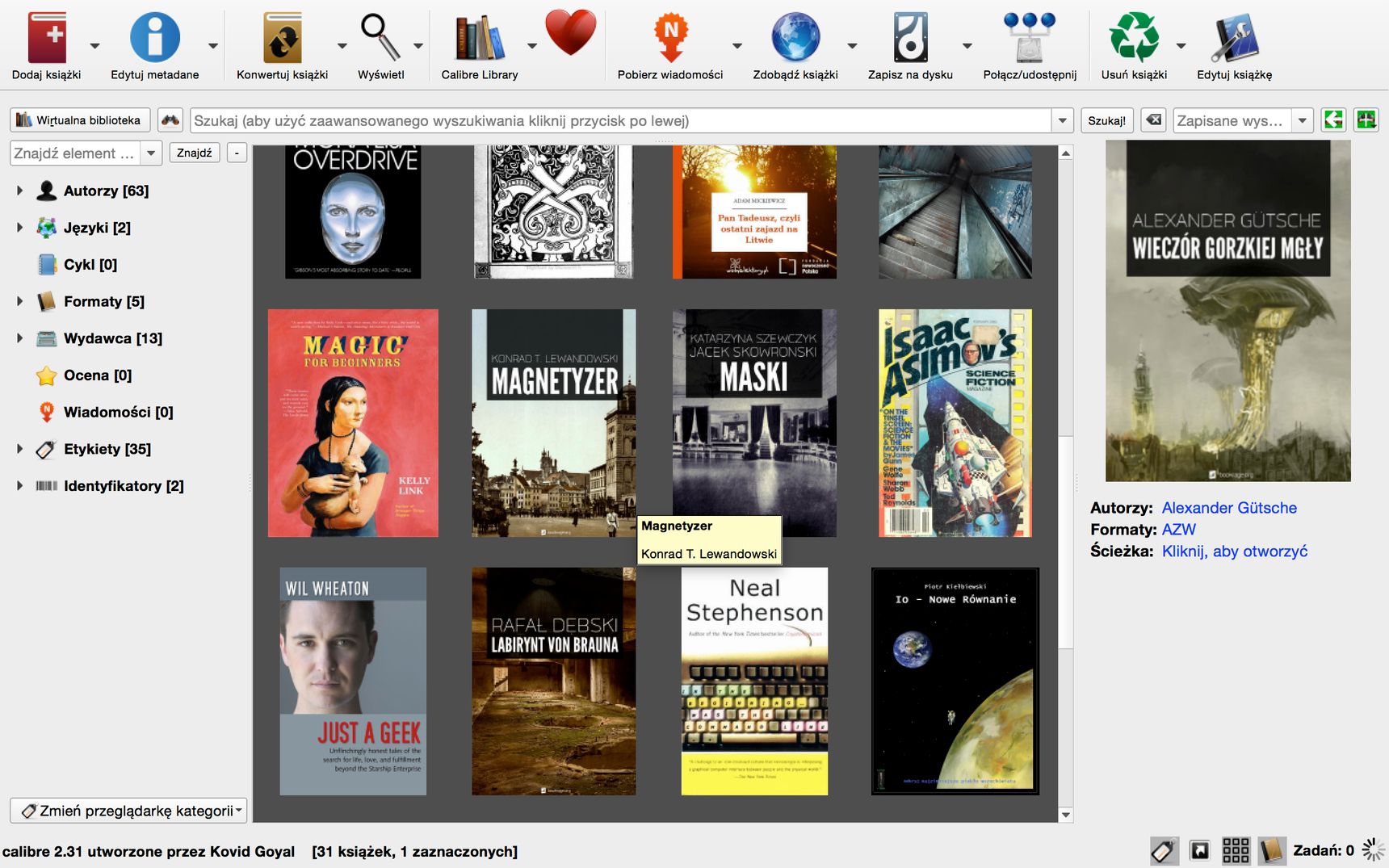
Task: Click the Połącz/udostępnij network icon
Action: [1030, 37]
